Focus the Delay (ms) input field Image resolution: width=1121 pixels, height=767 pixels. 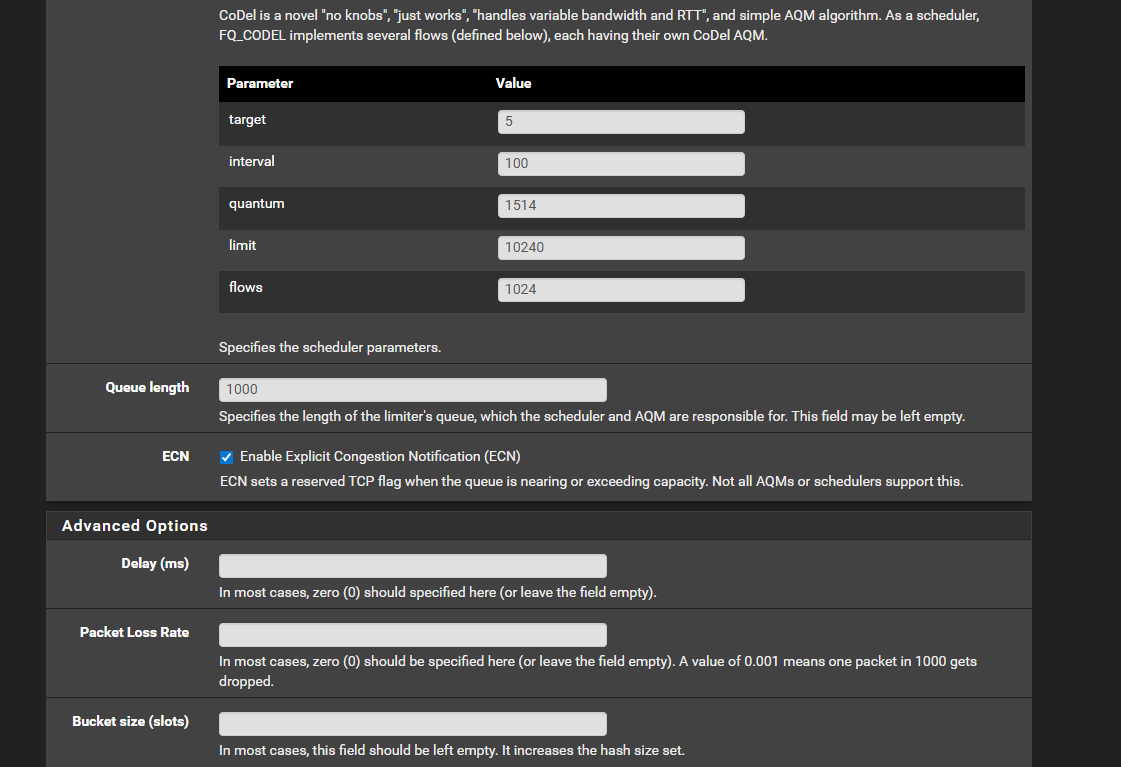tap(412, 566)
